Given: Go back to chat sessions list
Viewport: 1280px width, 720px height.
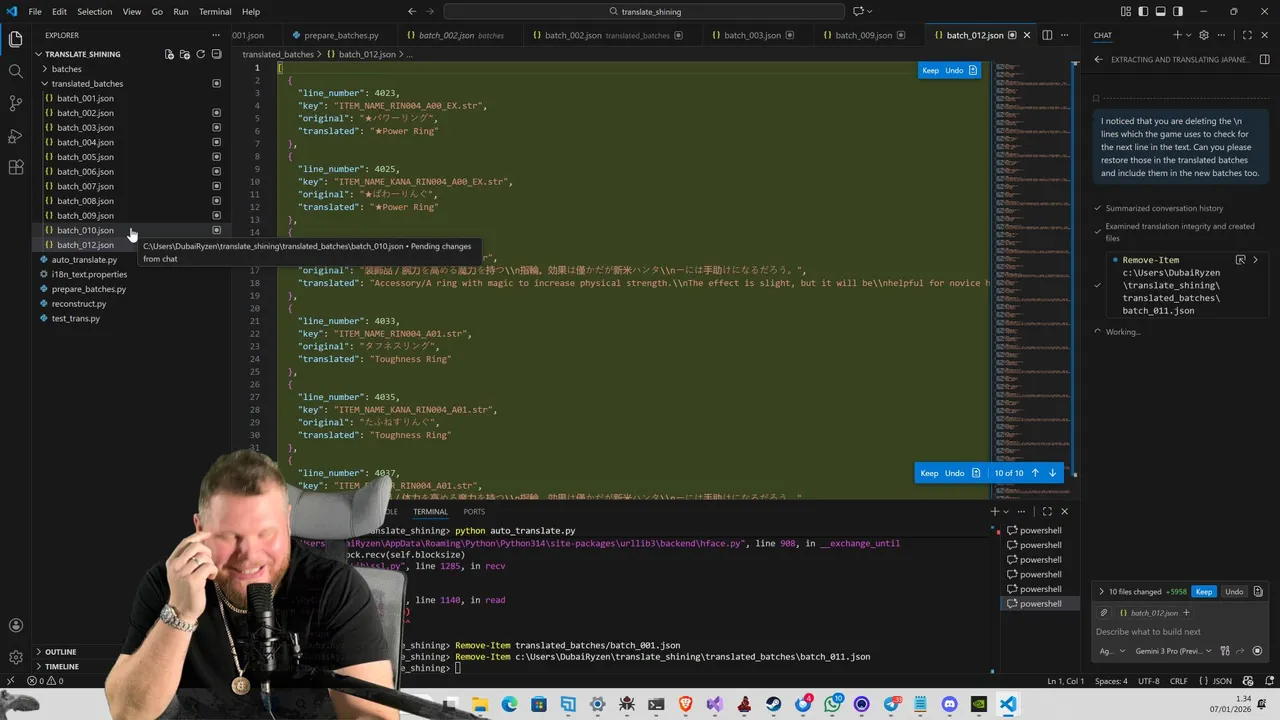Looking at the screenshot, I should point(1098,59).
